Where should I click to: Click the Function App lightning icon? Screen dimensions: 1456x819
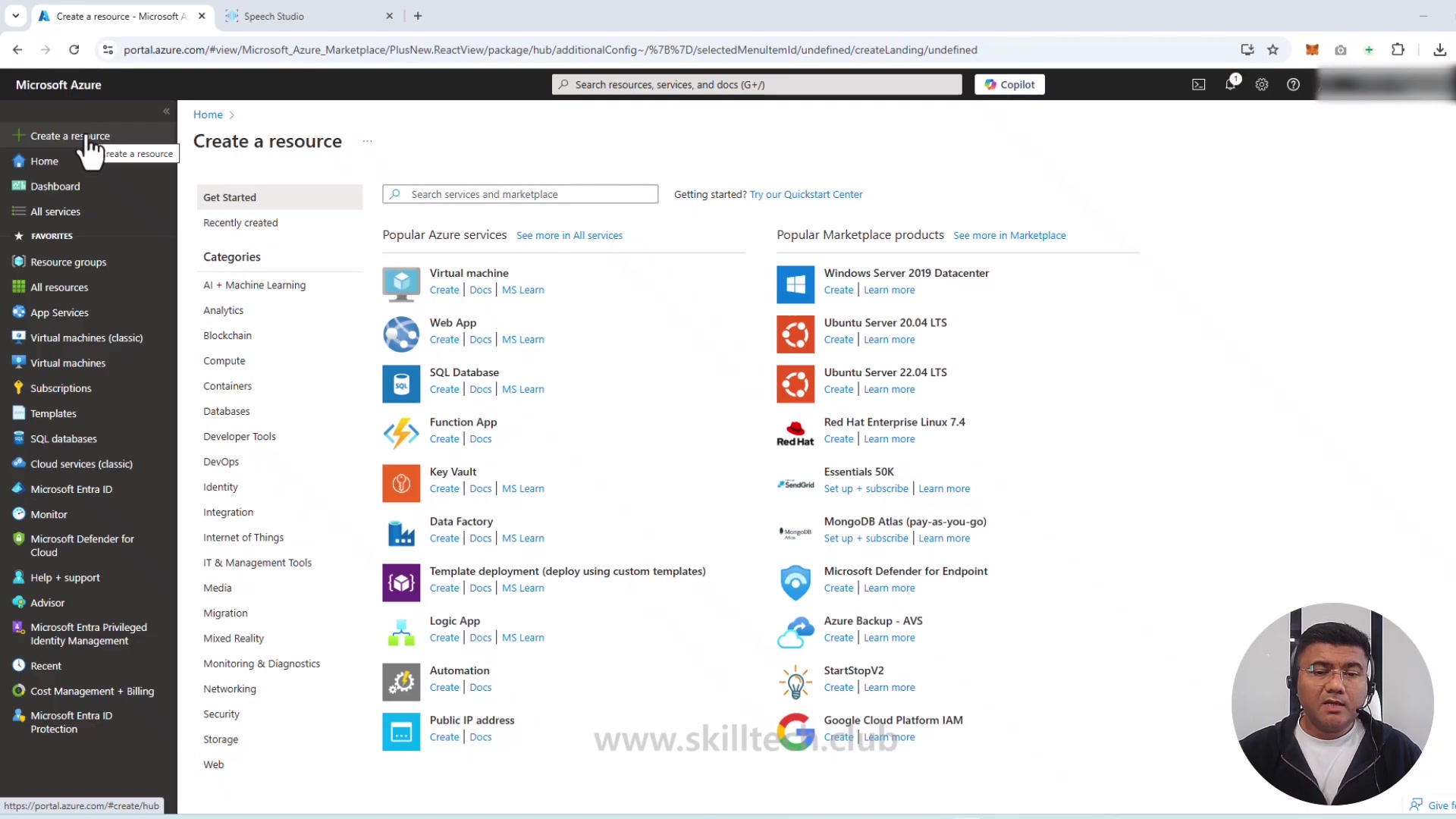(401, 434)
